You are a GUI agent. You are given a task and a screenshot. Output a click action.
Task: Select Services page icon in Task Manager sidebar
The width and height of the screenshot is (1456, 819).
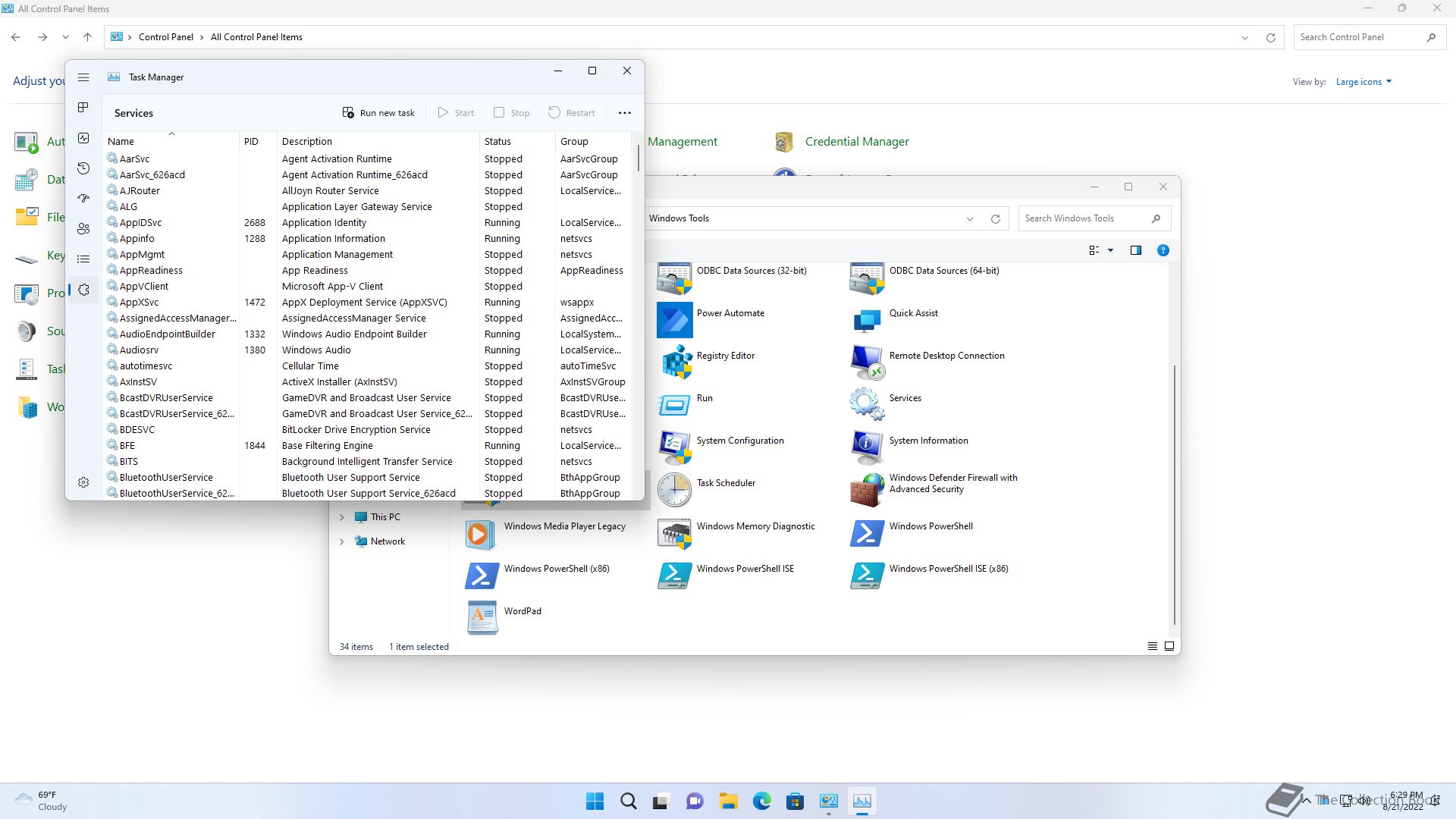(83, 290)
